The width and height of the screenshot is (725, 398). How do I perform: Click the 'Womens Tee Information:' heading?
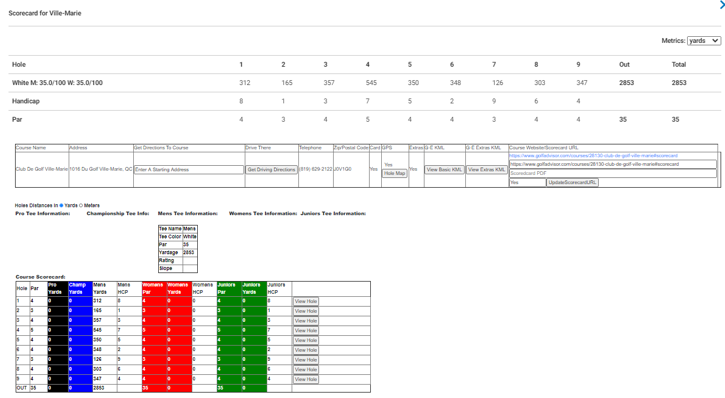pyautogui.click(x=263, y=214)
